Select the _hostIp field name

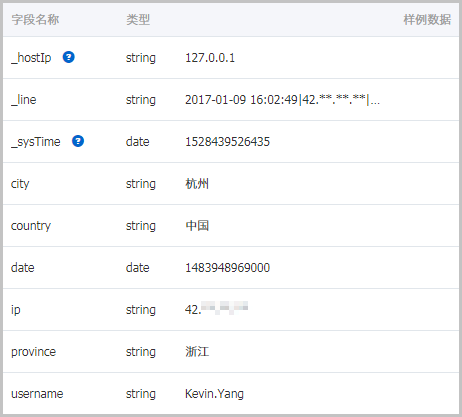[31, 58]
